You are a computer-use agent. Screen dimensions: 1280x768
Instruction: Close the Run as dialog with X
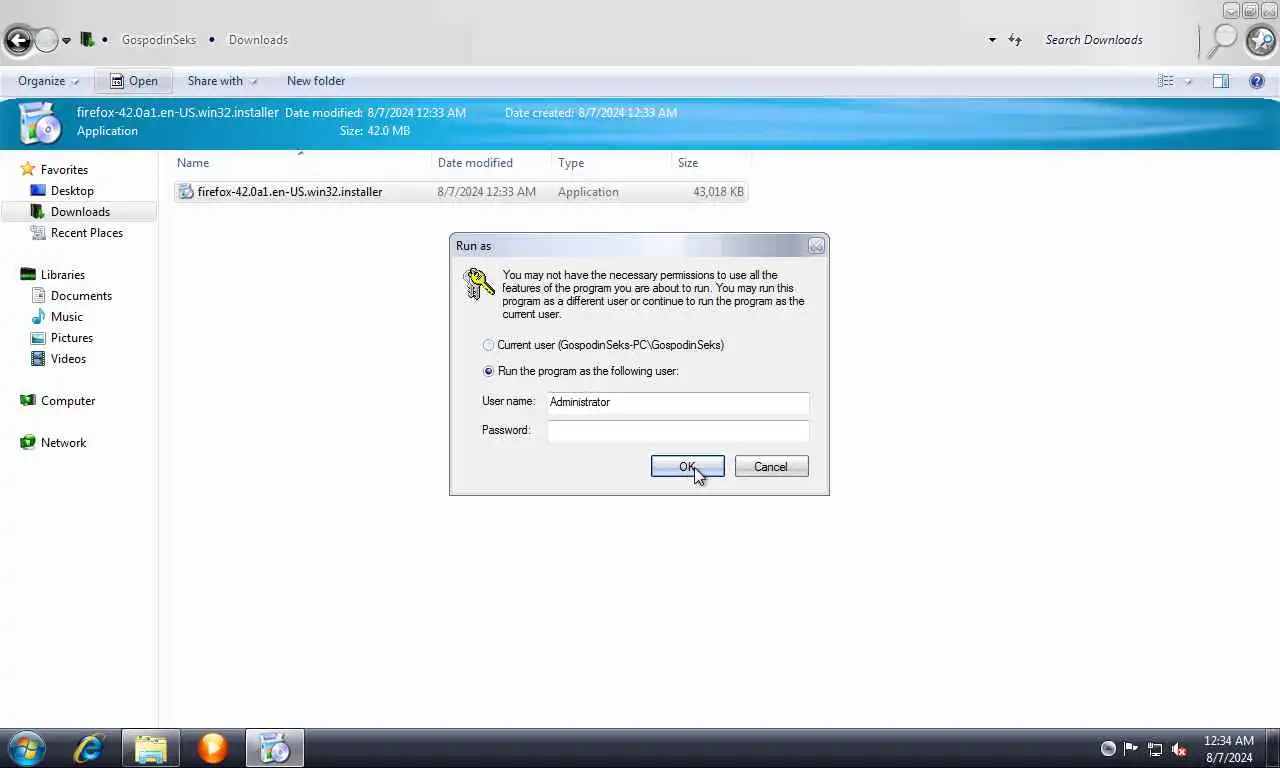coord(816,246)
